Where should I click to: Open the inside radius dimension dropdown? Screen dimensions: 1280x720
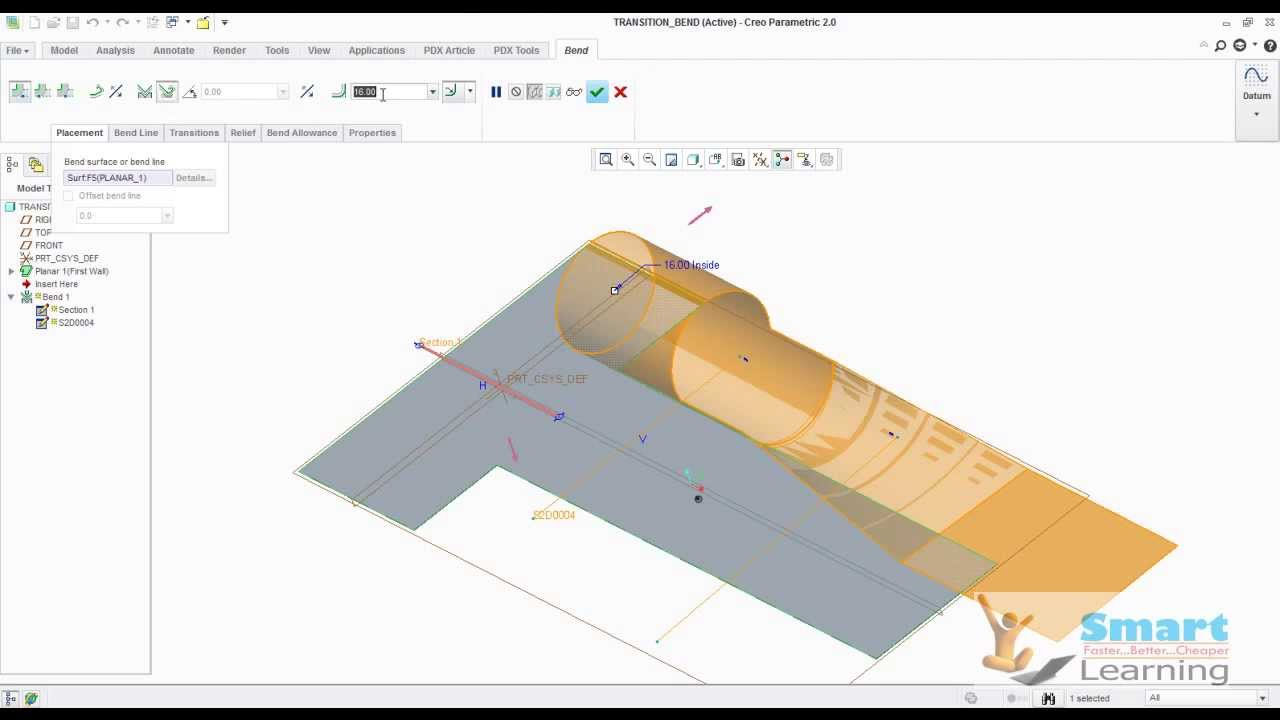click(x=470, y=92)
